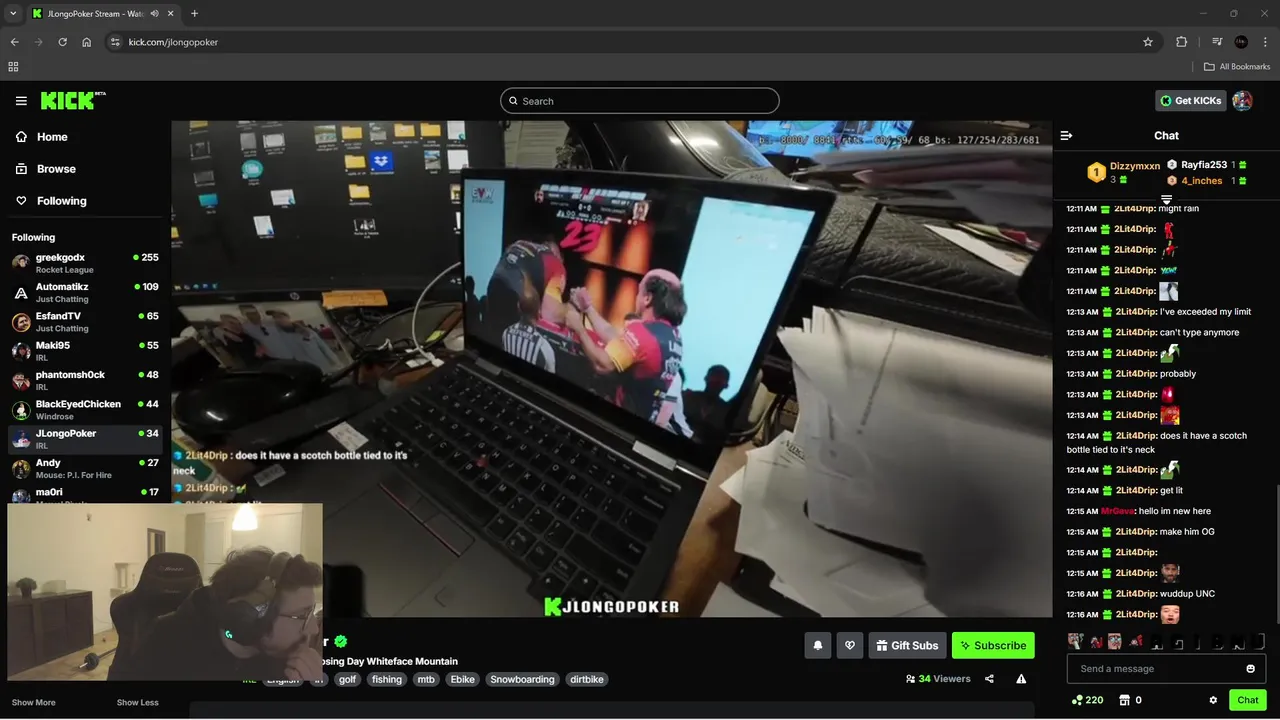Mute the tab audio speaker icon
The image size is (1280, 720).
coord(155,14)
